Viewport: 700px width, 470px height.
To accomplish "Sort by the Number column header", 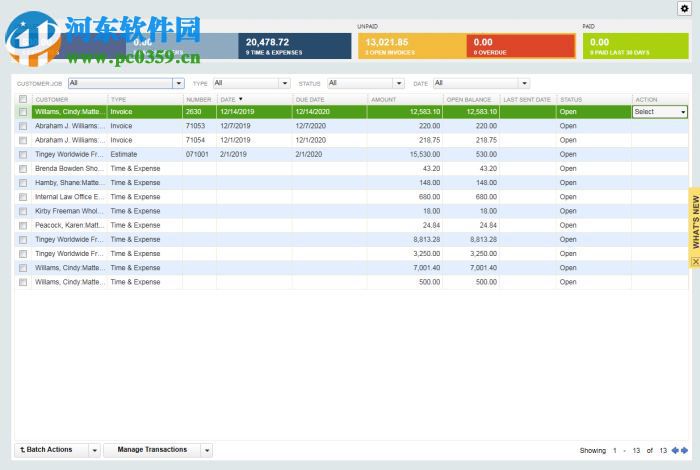I will [x=199, y=99].
